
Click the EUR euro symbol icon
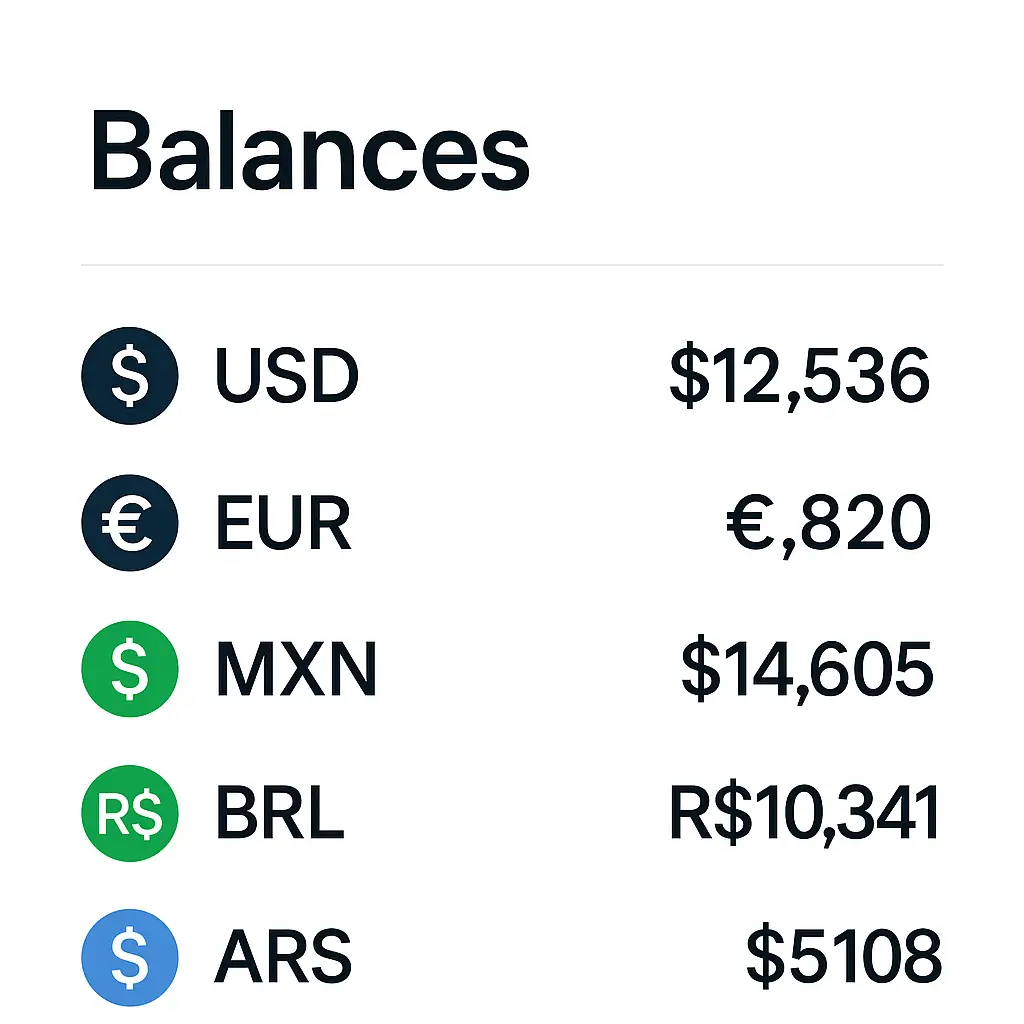[x=129, y=523]
